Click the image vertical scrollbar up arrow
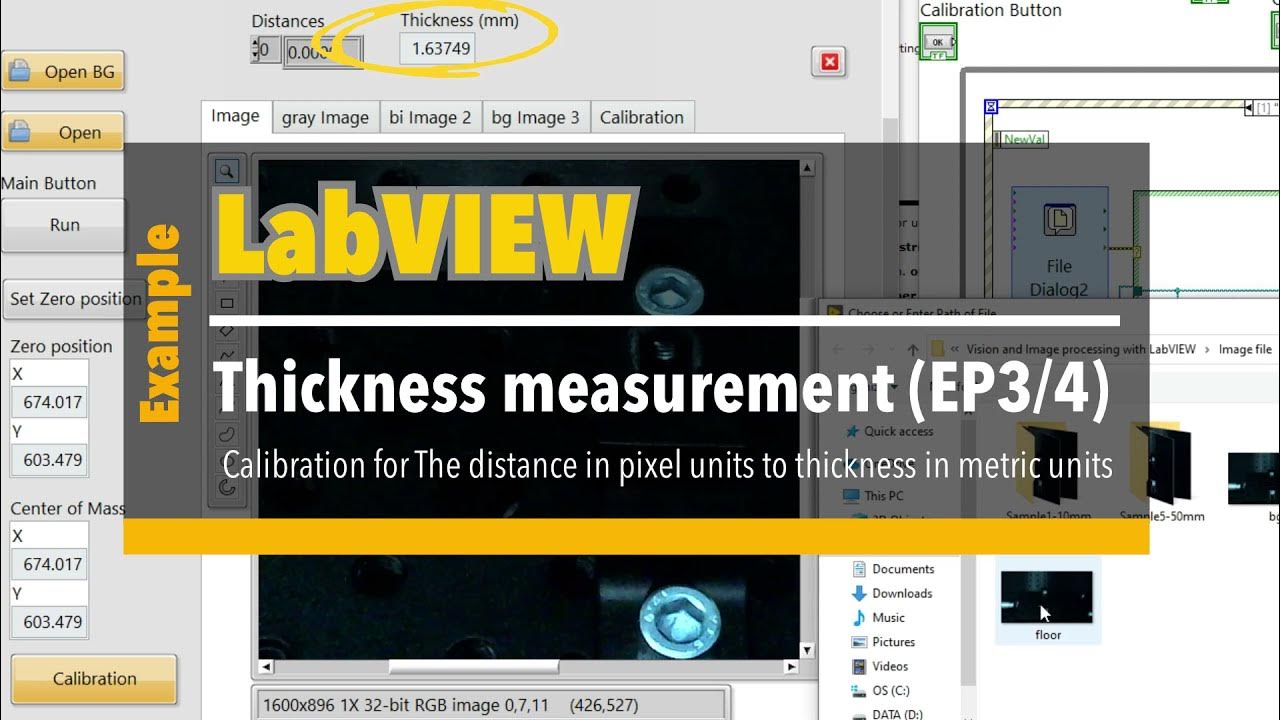Image resolution: width=1280 pixels, height=720 pixels. pyautogui.click(x=809, y=167)
